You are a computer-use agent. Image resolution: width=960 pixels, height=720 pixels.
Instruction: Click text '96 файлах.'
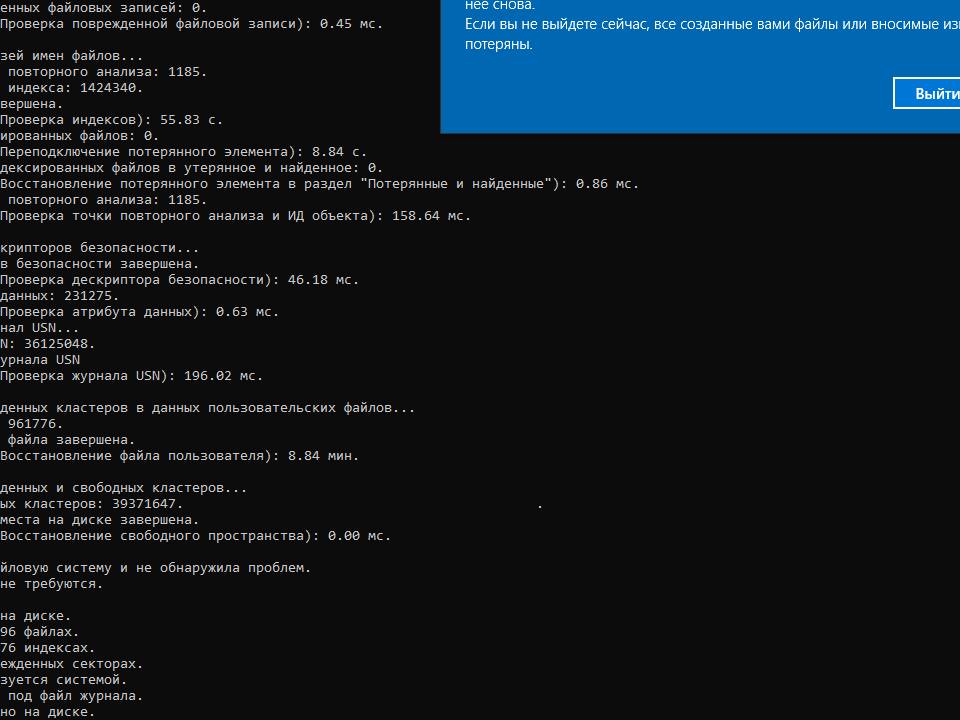pyautogui.click(x=39, y=632)
